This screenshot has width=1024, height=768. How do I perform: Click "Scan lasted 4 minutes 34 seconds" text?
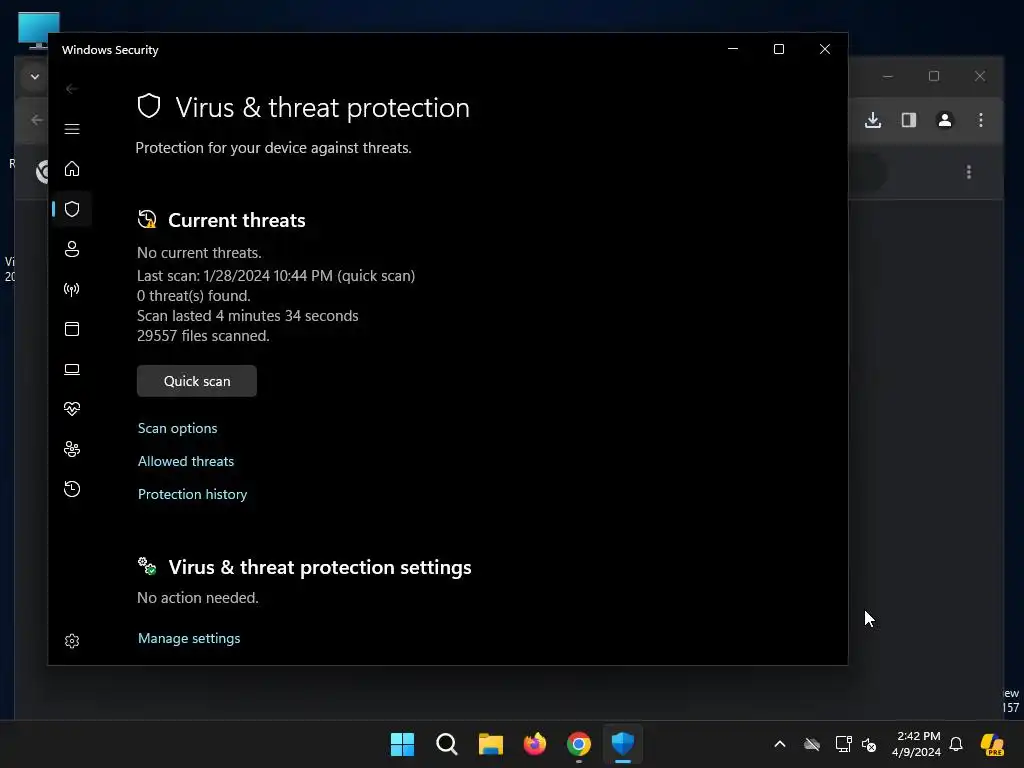click(248, 315)
